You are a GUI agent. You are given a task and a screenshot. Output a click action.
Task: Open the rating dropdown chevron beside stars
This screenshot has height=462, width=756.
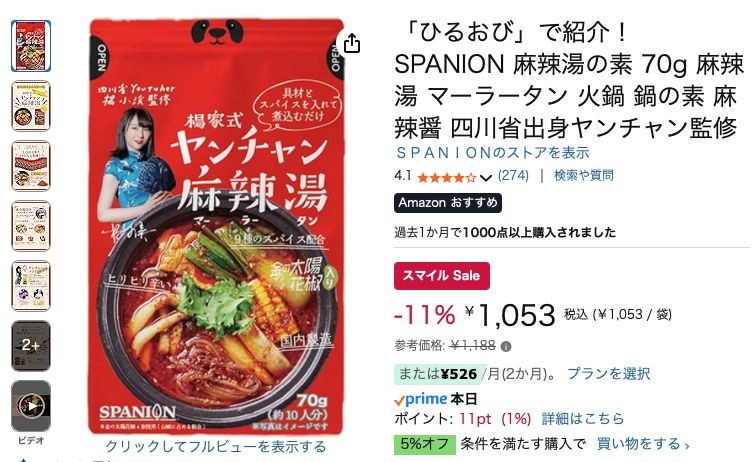pos(486,177)
